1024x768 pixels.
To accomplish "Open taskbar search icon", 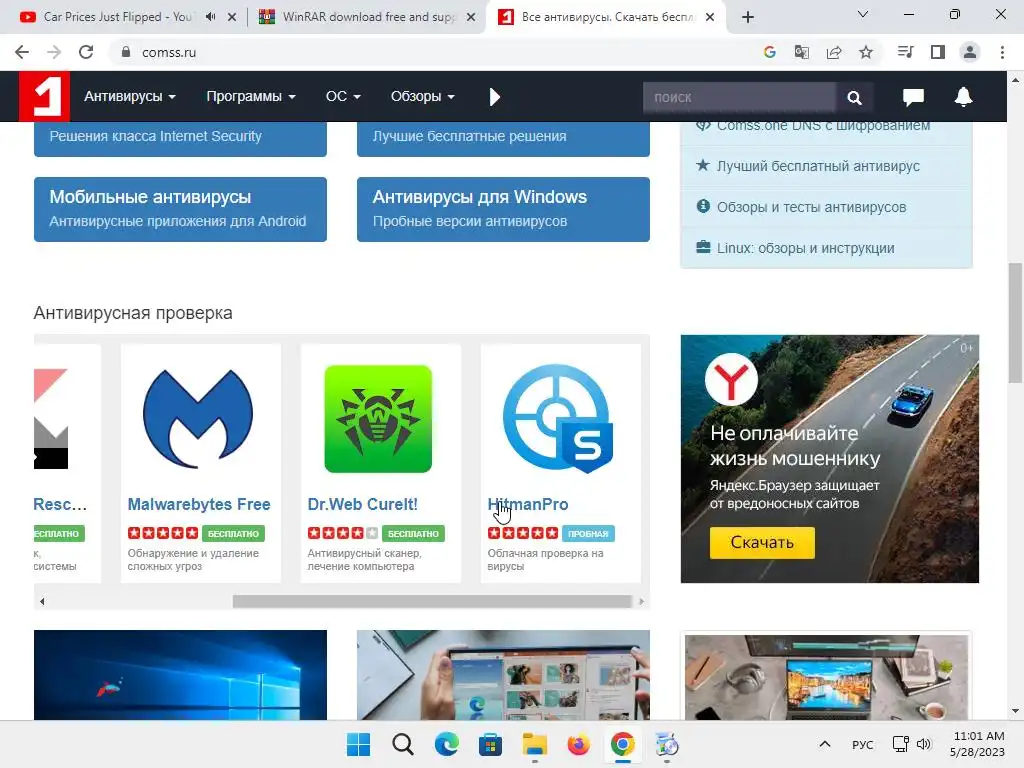I will pyautogui.click(x=402, y=744).
